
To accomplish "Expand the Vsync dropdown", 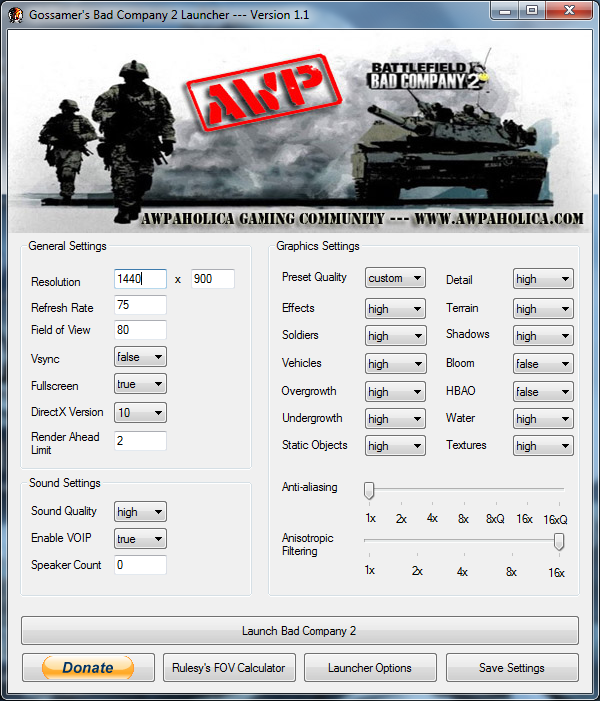I will click(141, 357).
